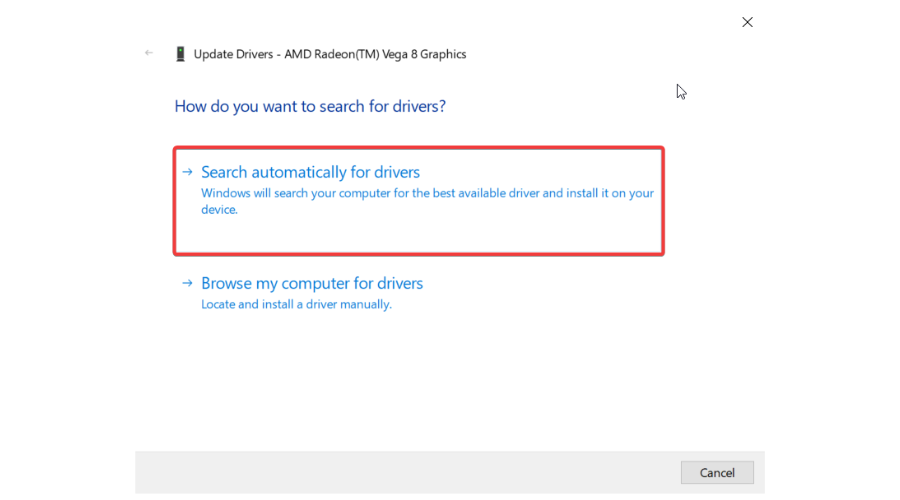The height and width of the screenshot is (500, 900).
Task: Click the heading How do you want to search
Action: pyautogui.click(x=310, y=106)
